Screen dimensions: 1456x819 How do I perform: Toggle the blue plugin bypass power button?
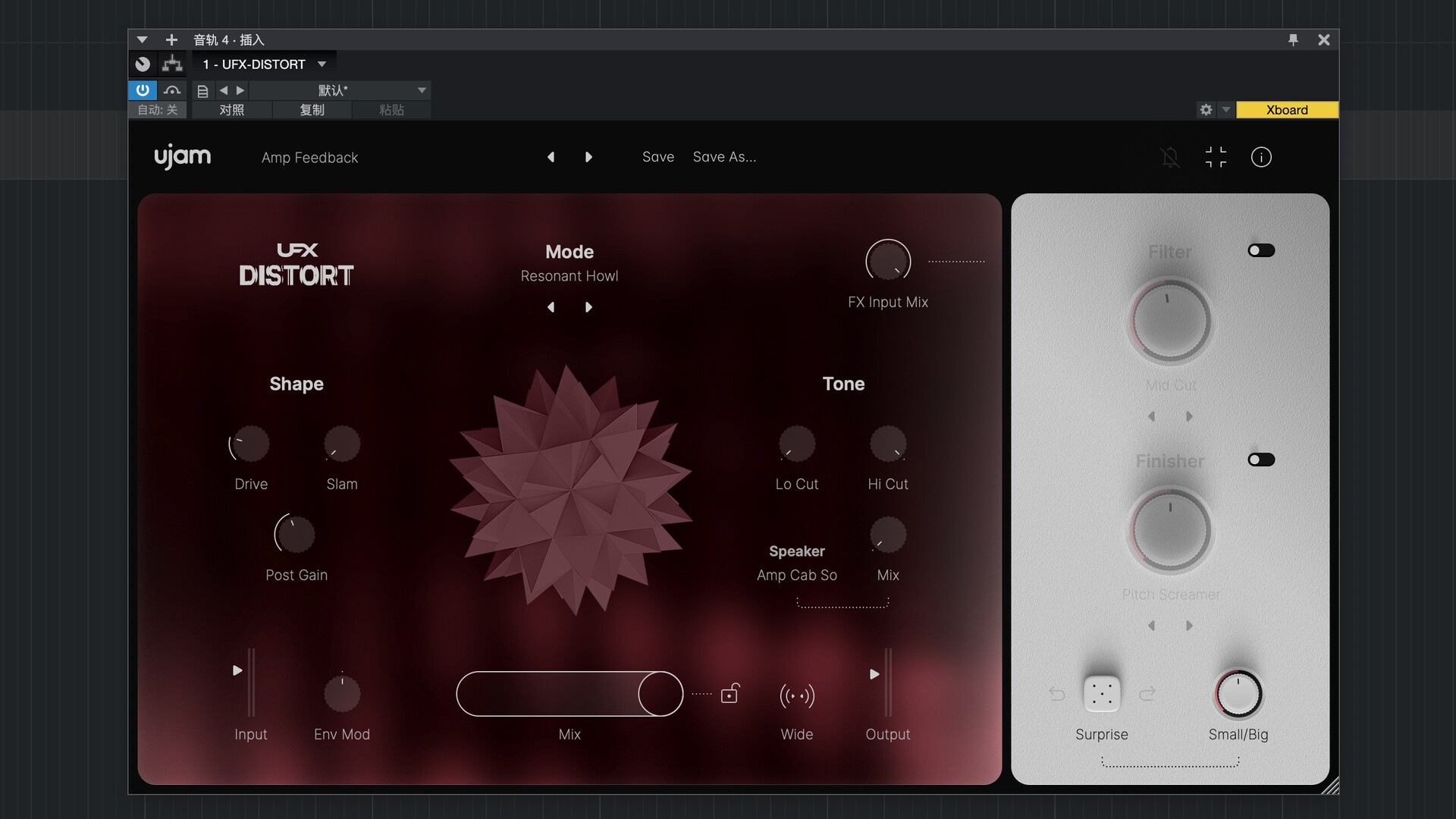142,89
